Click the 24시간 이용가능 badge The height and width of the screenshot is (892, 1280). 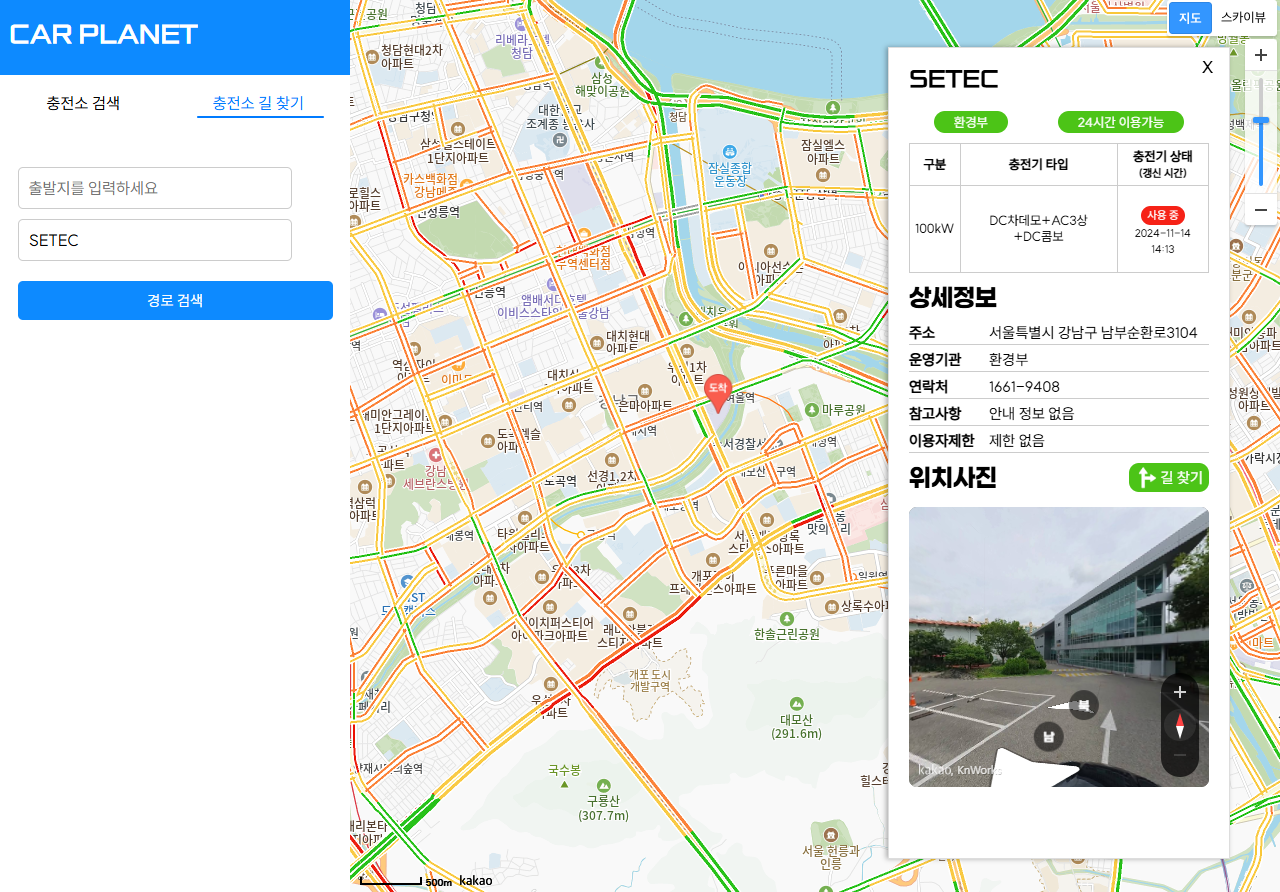1121,122
